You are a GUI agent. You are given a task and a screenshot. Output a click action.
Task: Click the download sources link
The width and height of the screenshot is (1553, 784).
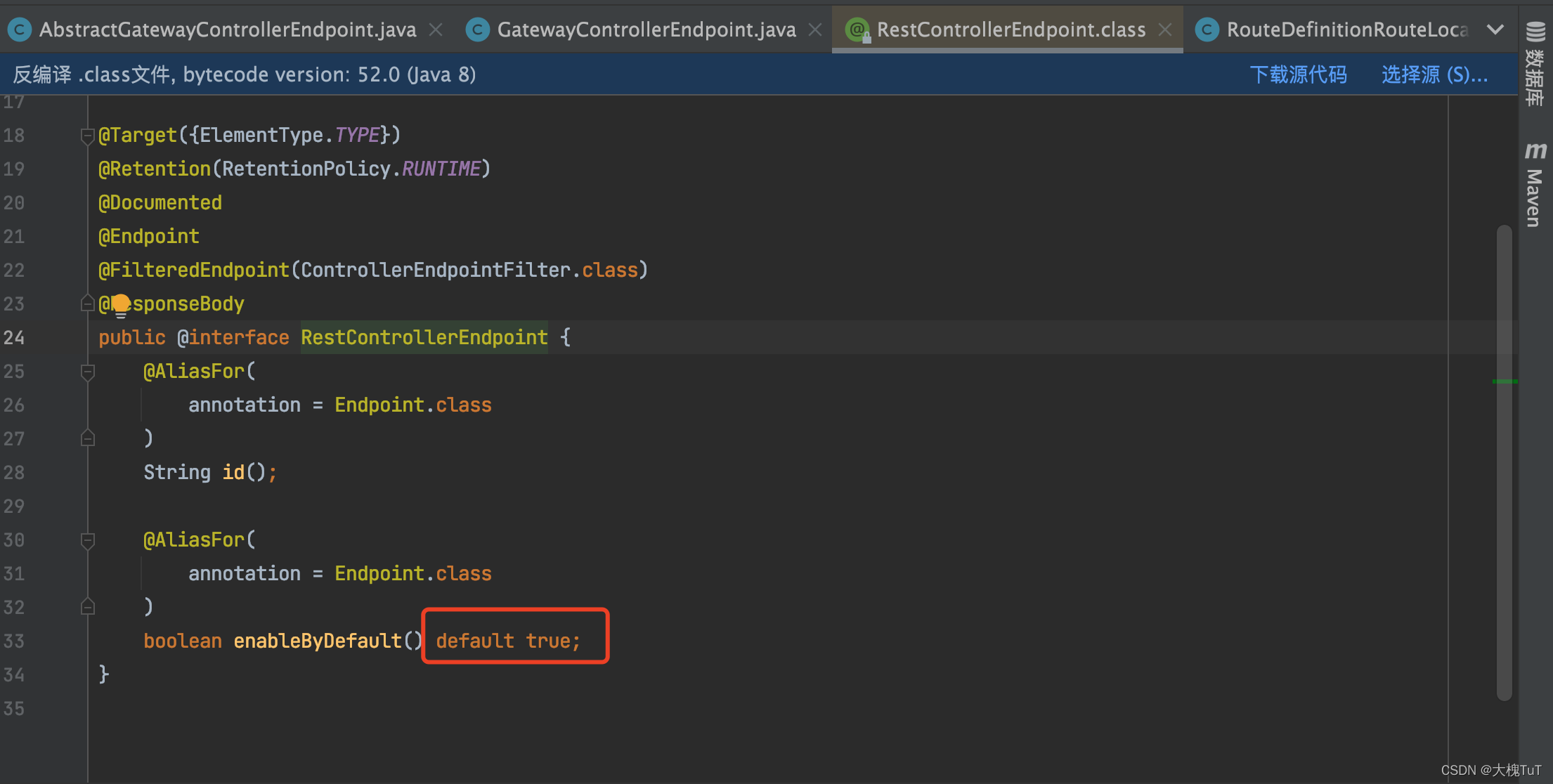coord(1298,74)
